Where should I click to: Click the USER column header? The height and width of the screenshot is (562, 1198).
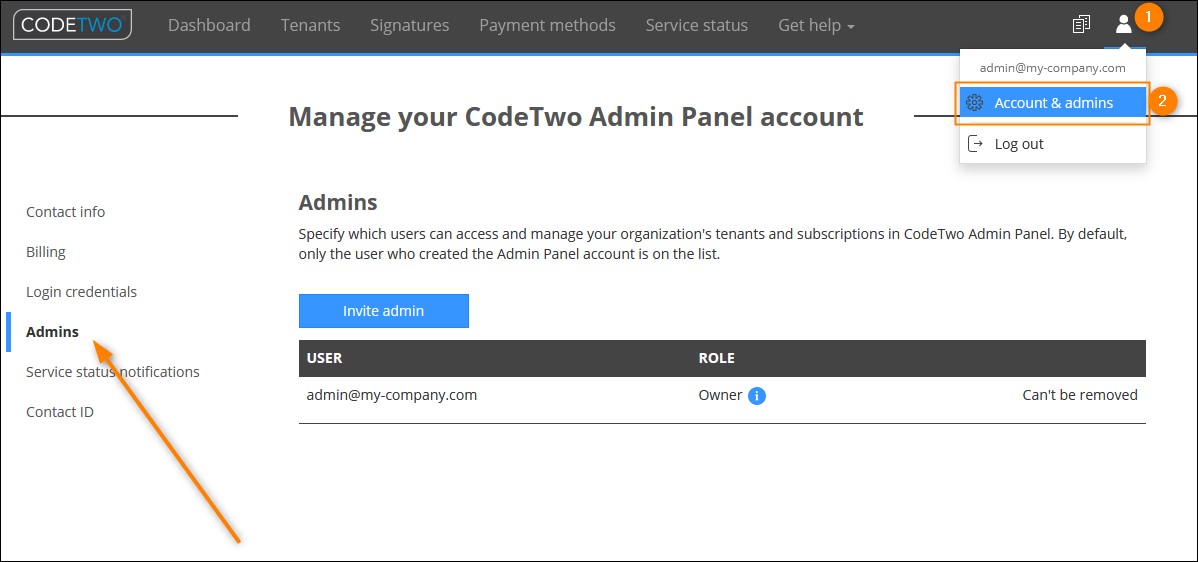coord(324,358)
